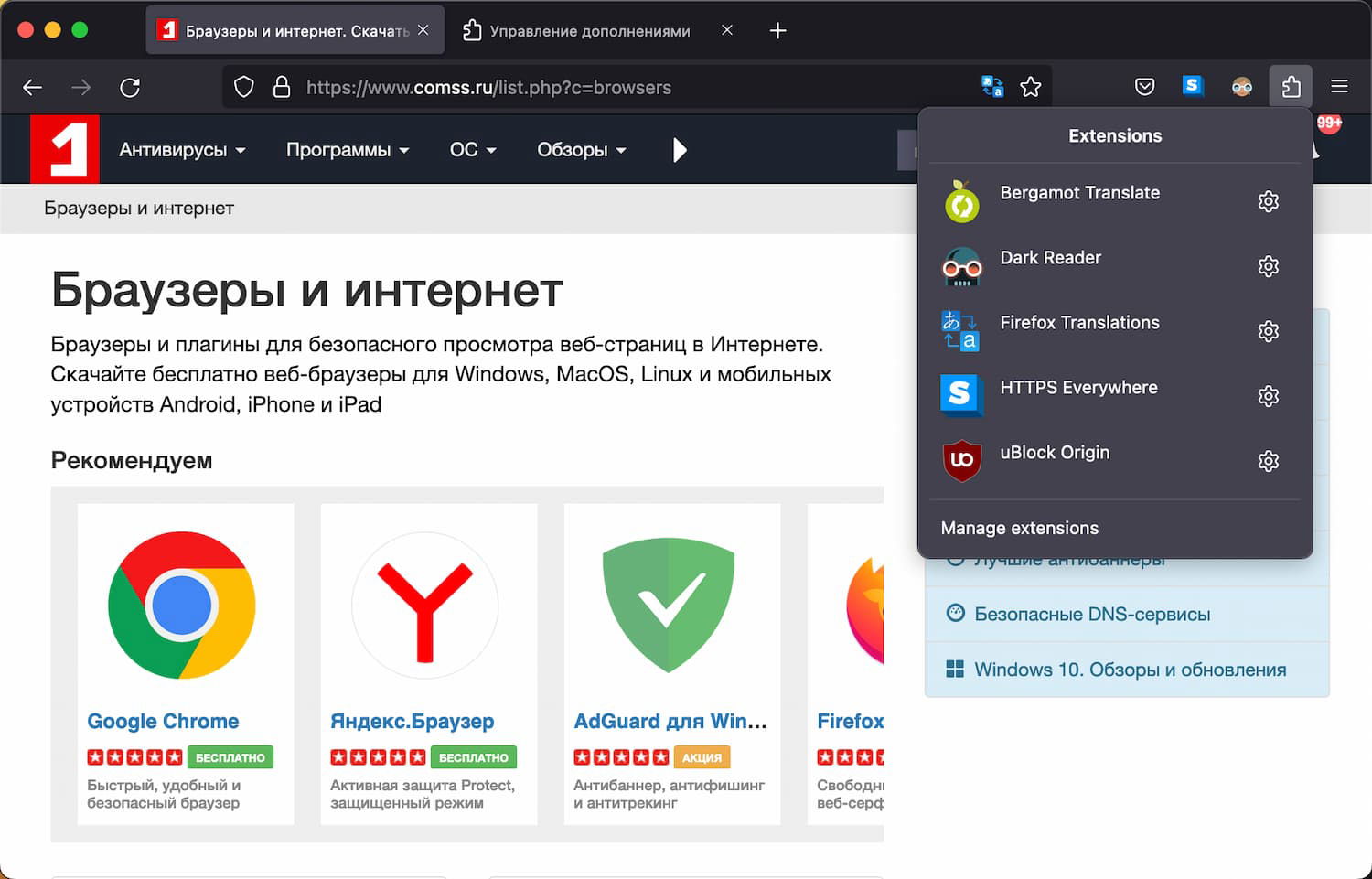This screenshot has height=879, width=1372.
Task: Expand the Антивирусы menu
Action: (182, 150)
